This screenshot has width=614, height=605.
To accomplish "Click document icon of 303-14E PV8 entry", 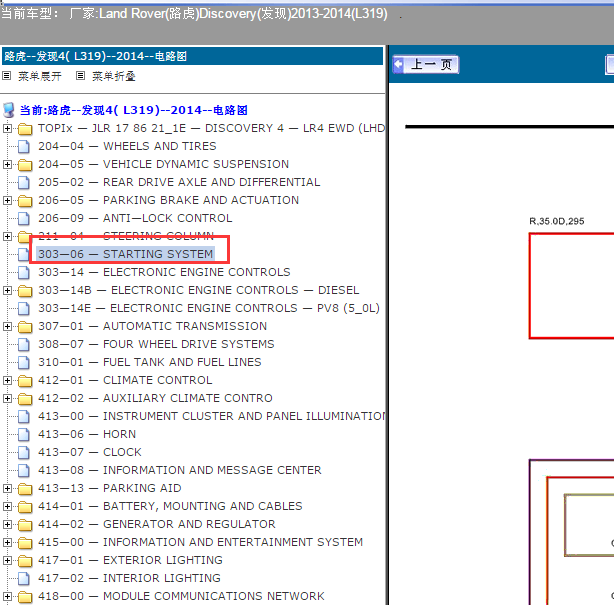I will pos(24,309).
